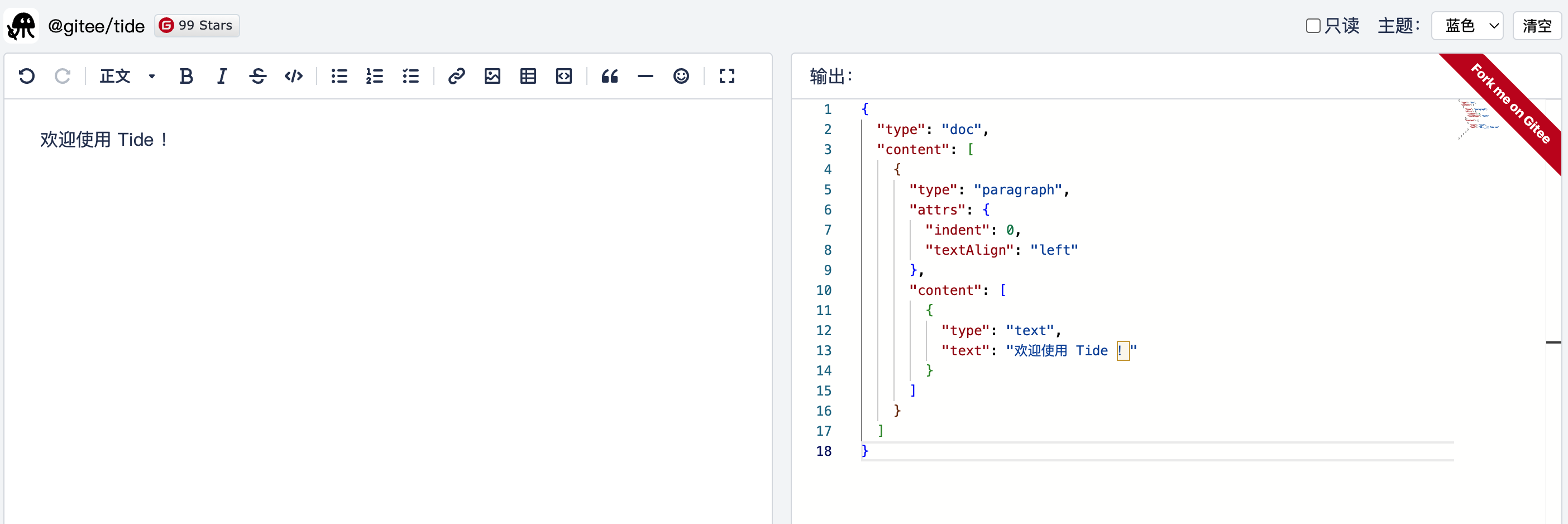Open the @gitee/tide title link

coord(96,26)
